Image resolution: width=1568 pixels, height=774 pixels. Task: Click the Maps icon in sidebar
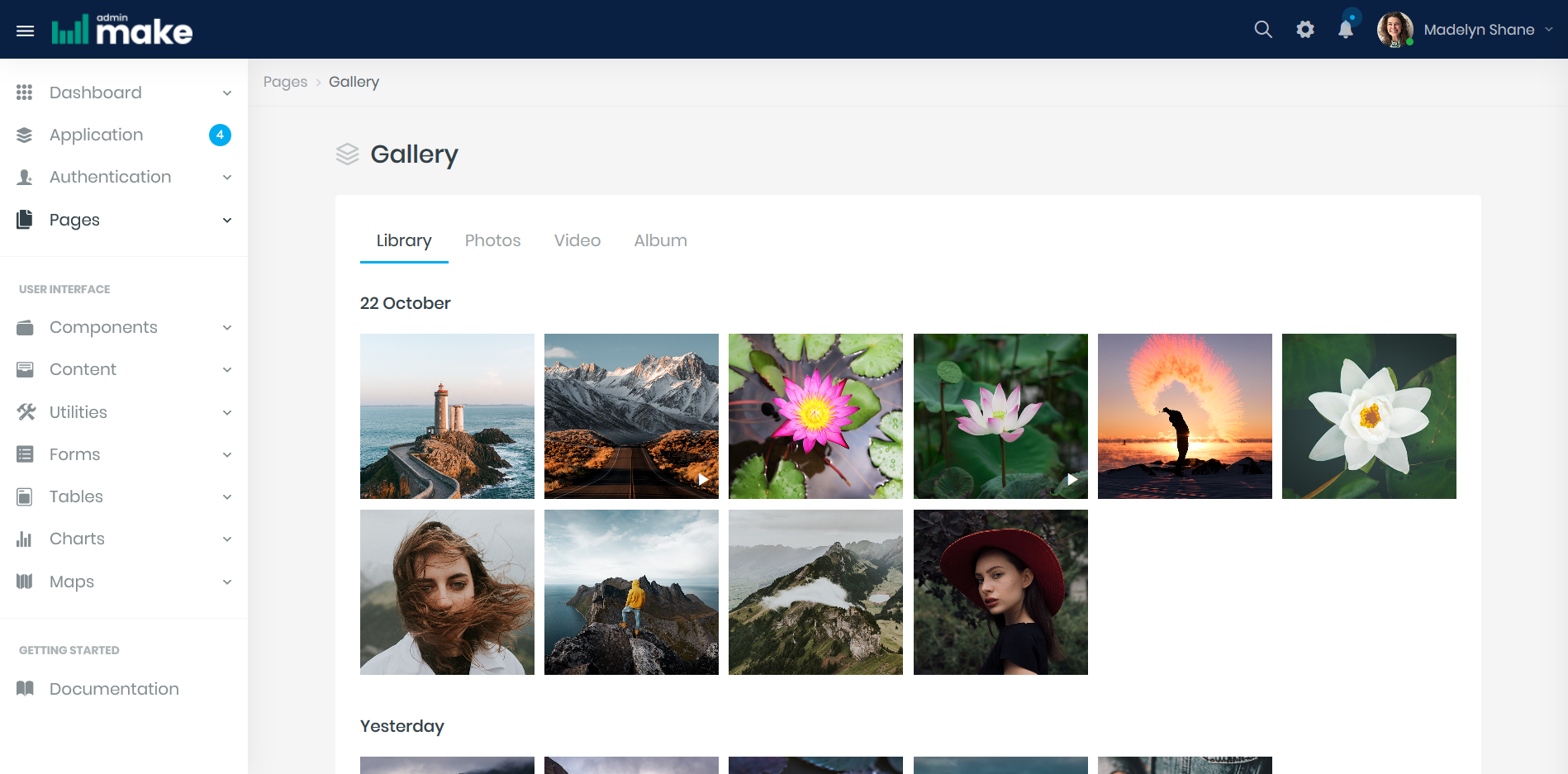tap(25, 582)
